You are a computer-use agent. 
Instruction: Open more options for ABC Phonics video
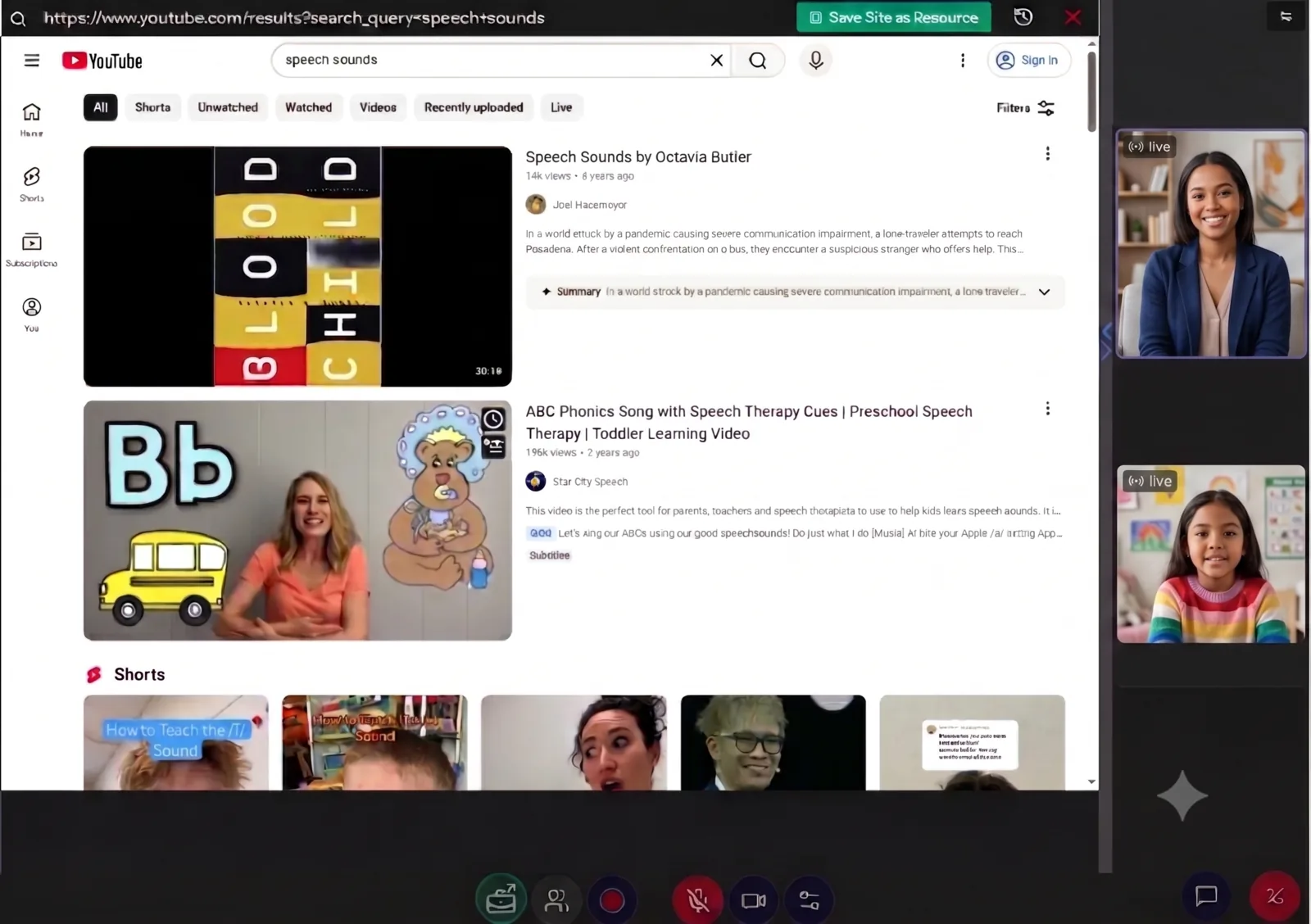[x=1047, y=409]
